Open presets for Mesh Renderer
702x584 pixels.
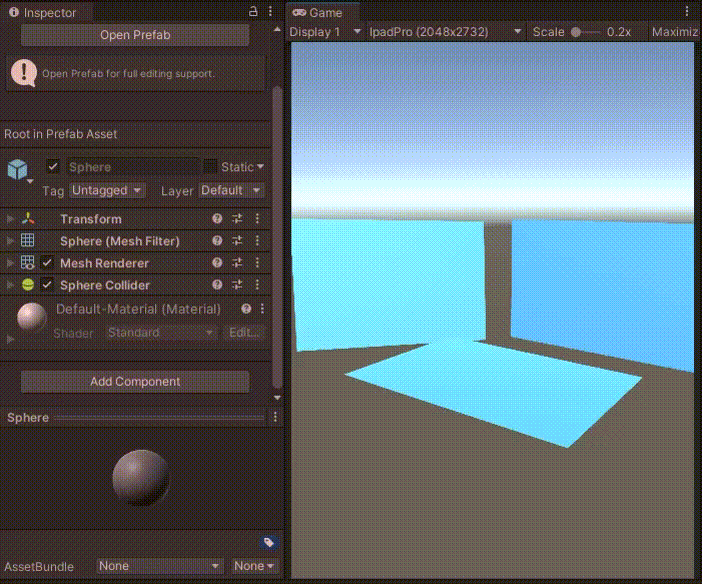point(237,262)
